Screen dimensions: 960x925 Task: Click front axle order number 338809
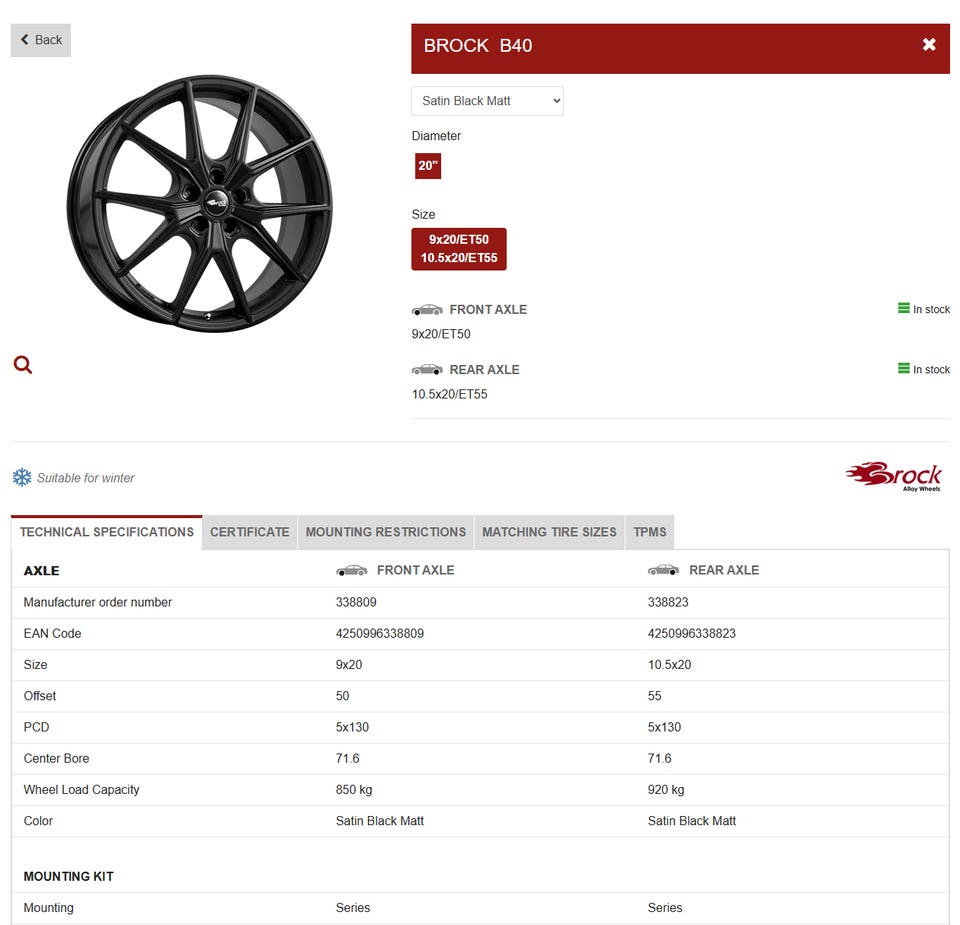(x=356, y=602)
